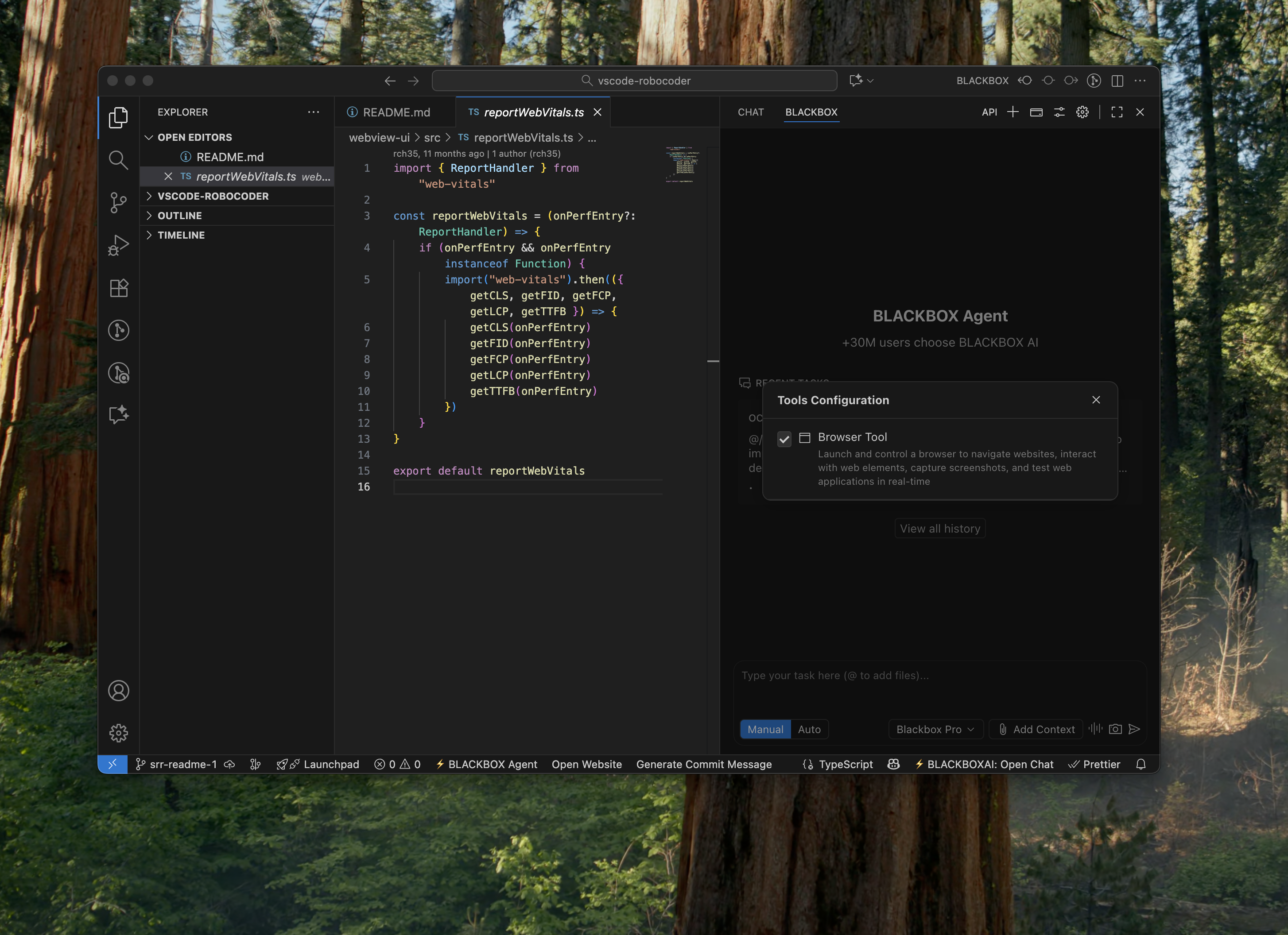The image size is (1288, 935).
Task: Uncheck the Browser Tool checkbox
Action: pyautogui.click(x=784, y=439)
